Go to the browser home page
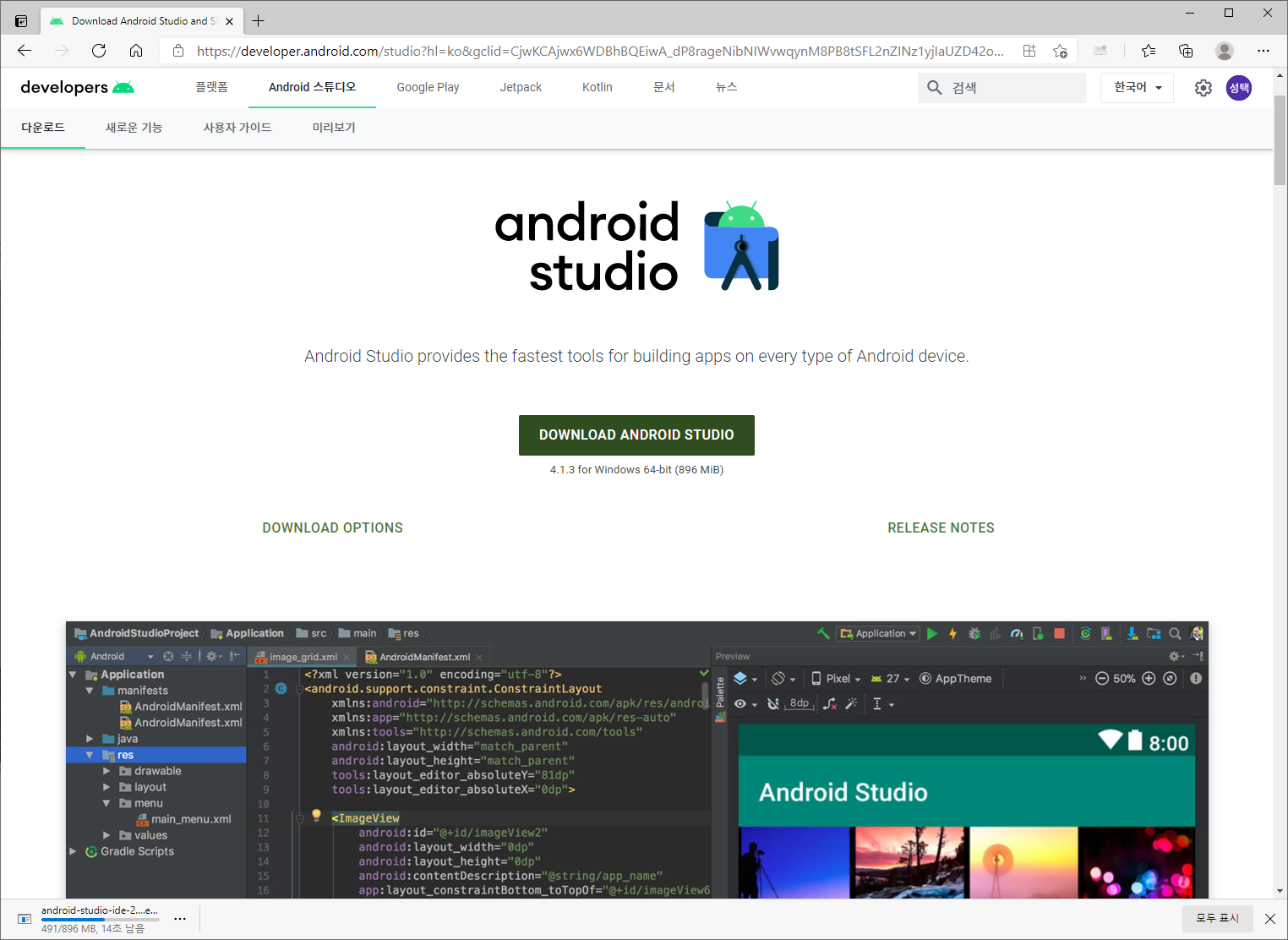This screenshot has height=940, width=1288. (x=136, y=51)
